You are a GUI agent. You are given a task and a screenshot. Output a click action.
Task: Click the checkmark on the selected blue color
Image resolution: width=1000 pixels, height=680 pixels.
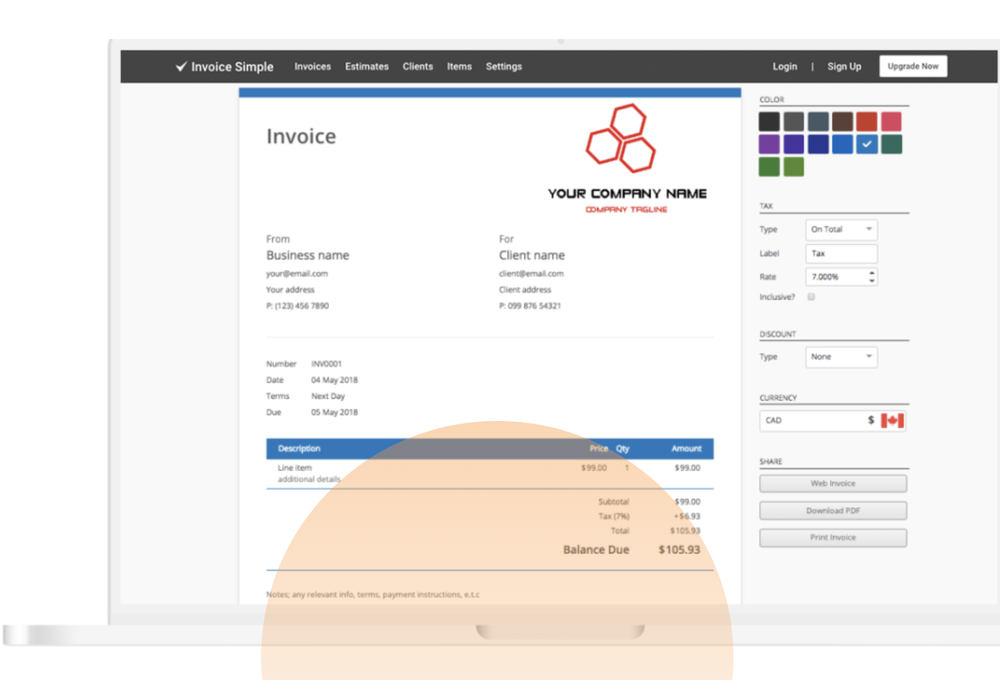[x=868, y=144]
